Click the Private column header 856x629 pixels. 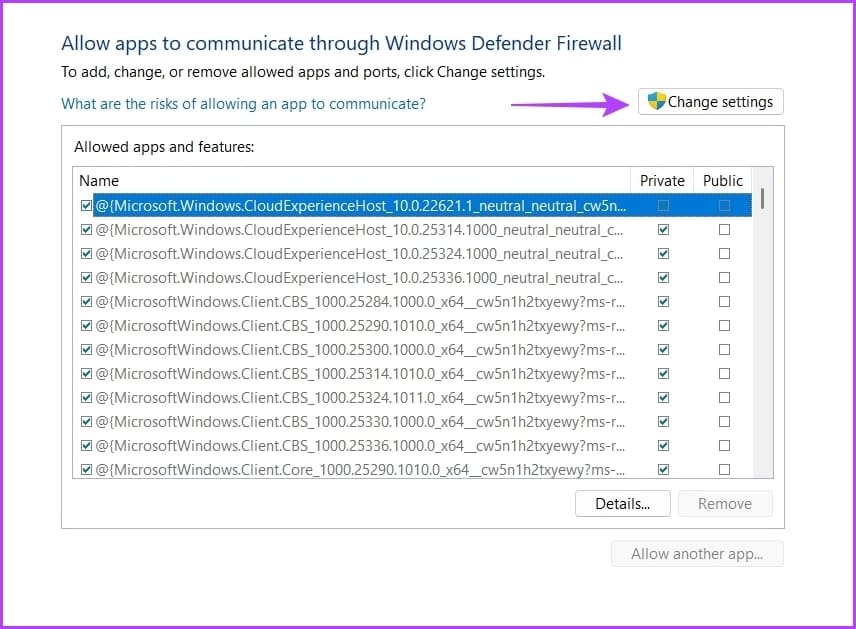[x=662, y=181]
